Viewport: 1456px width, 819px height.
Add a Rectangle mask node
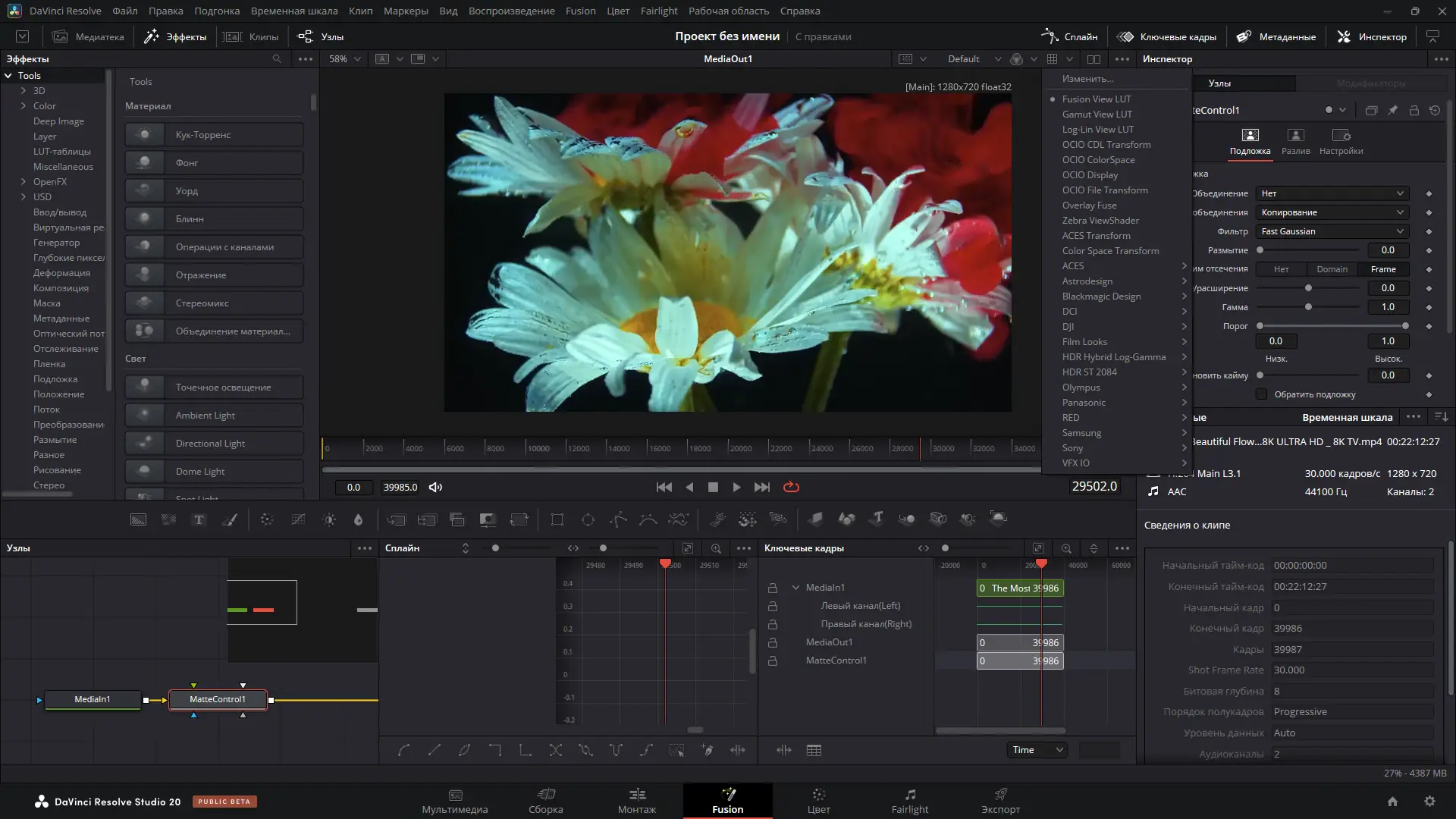tap(557, 519)
